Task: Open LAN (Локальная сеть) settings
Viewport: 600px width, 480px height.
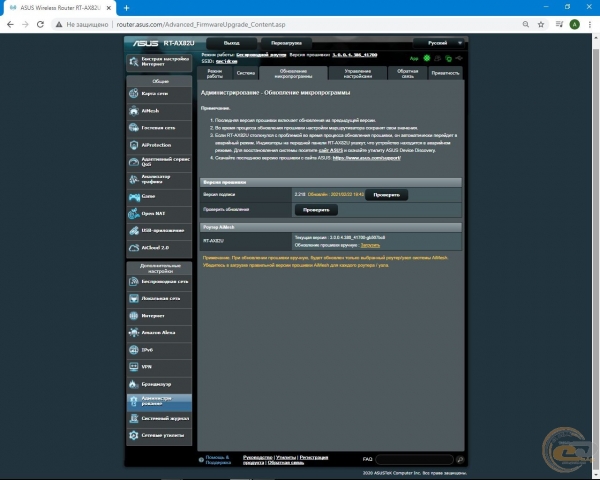Action: pyautogui.click(x=159, y=299)
